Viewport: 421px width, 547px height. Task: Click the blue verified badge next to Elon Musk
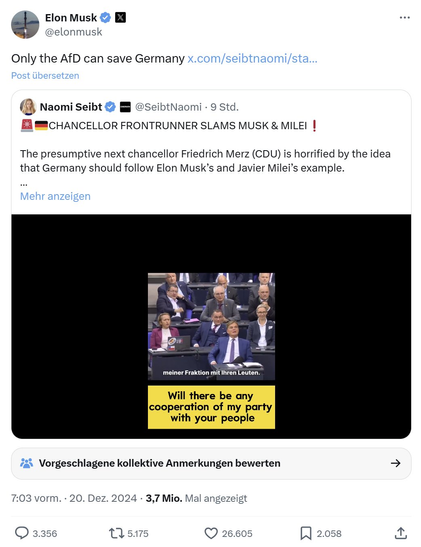[105, 17]
